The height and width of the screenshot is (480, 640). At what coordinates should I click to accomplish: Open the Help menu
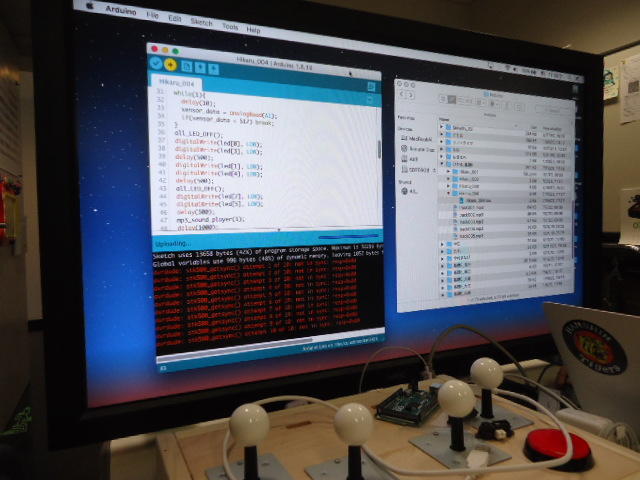pyautogui.click(x=253, y=29)
